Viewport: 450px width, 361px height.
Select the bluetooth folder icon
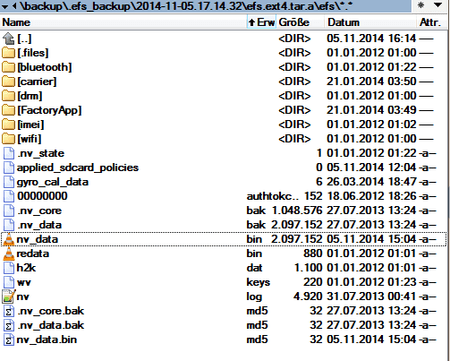tap(9, 67)
